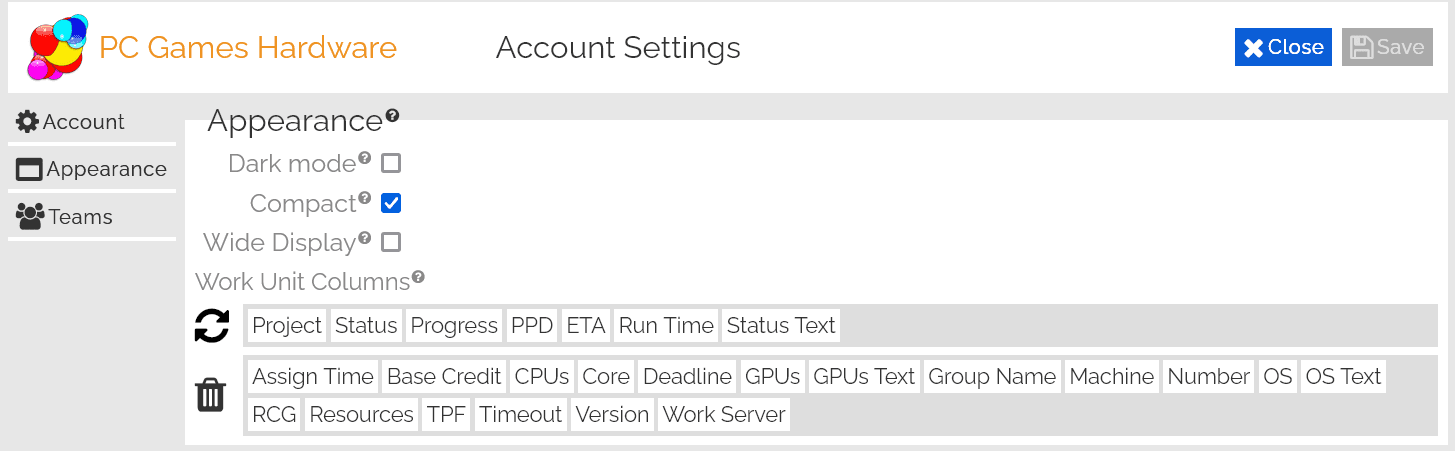Click the Work Server column chip
1455x451 pixels.
point(724,415)
